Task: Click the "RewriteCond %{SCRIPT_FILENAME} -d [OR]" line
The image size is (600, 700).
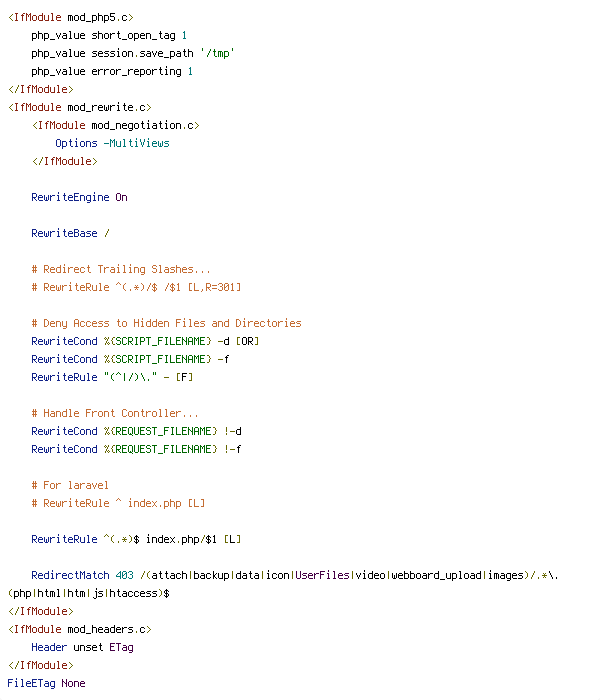Action: tap(145, 341)
